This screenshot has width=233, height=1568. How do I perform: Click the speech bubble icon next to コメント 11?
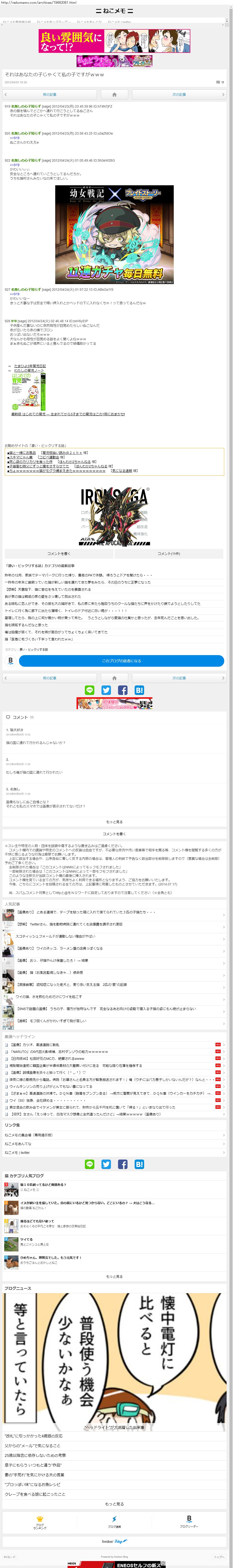(x=8, y=718)
